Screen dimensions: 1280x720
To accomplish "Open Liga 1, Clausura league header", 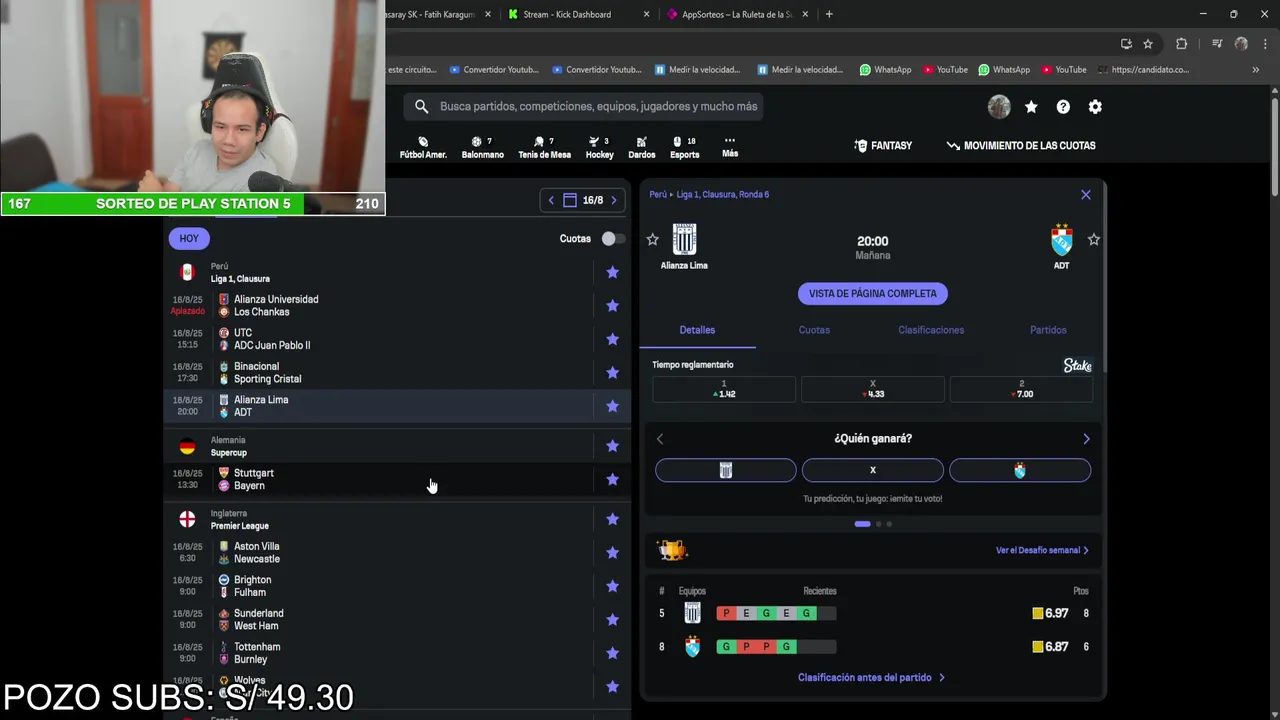I will [x=240, y=279].
